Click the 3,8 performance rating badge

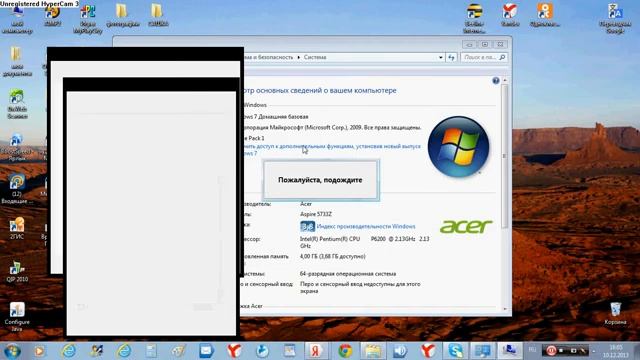pyautogui.click(x=307, y=227)
